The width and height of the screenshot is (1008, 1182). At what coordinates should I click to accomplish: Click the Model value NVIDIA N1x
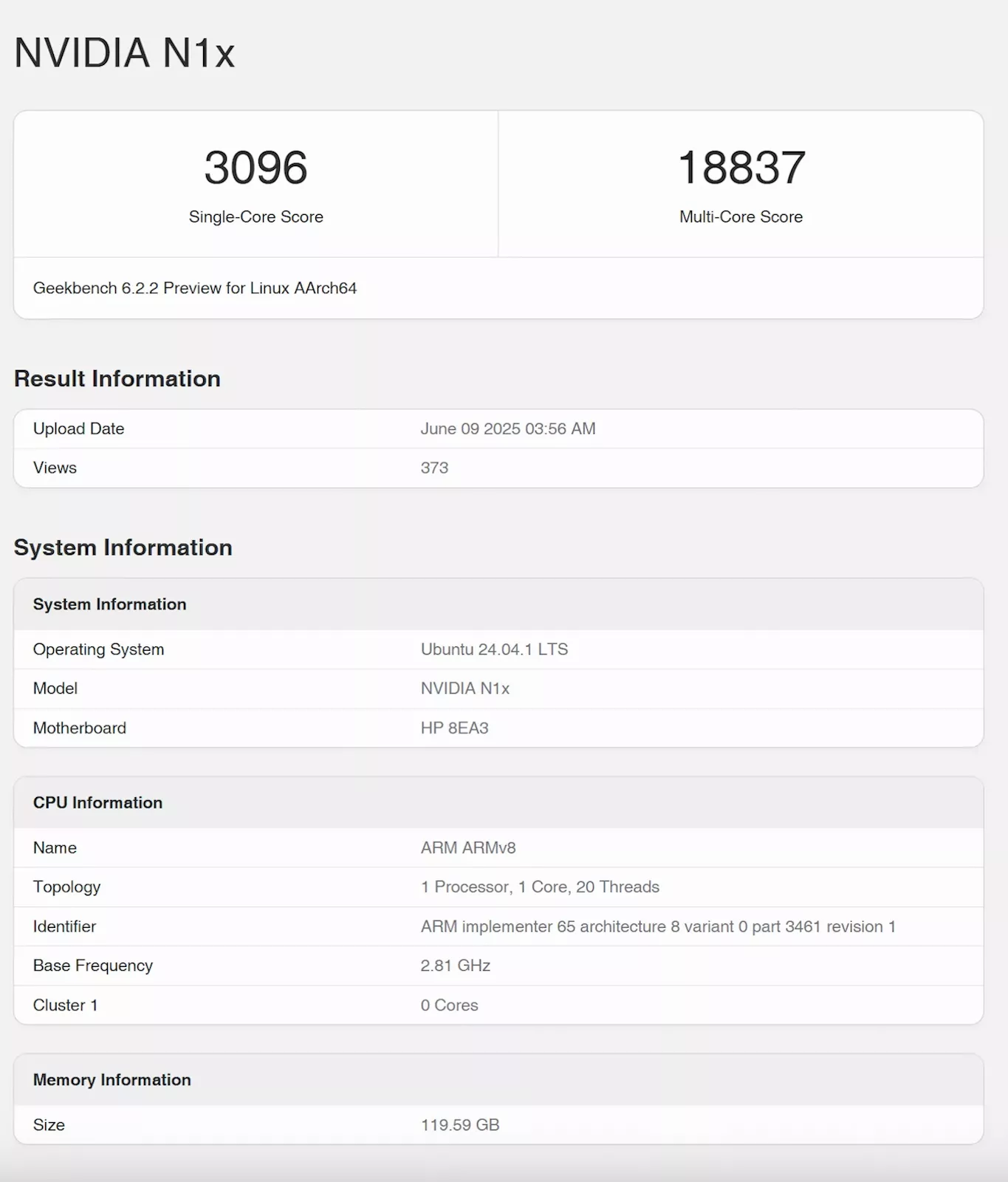[x=464, y=689]
